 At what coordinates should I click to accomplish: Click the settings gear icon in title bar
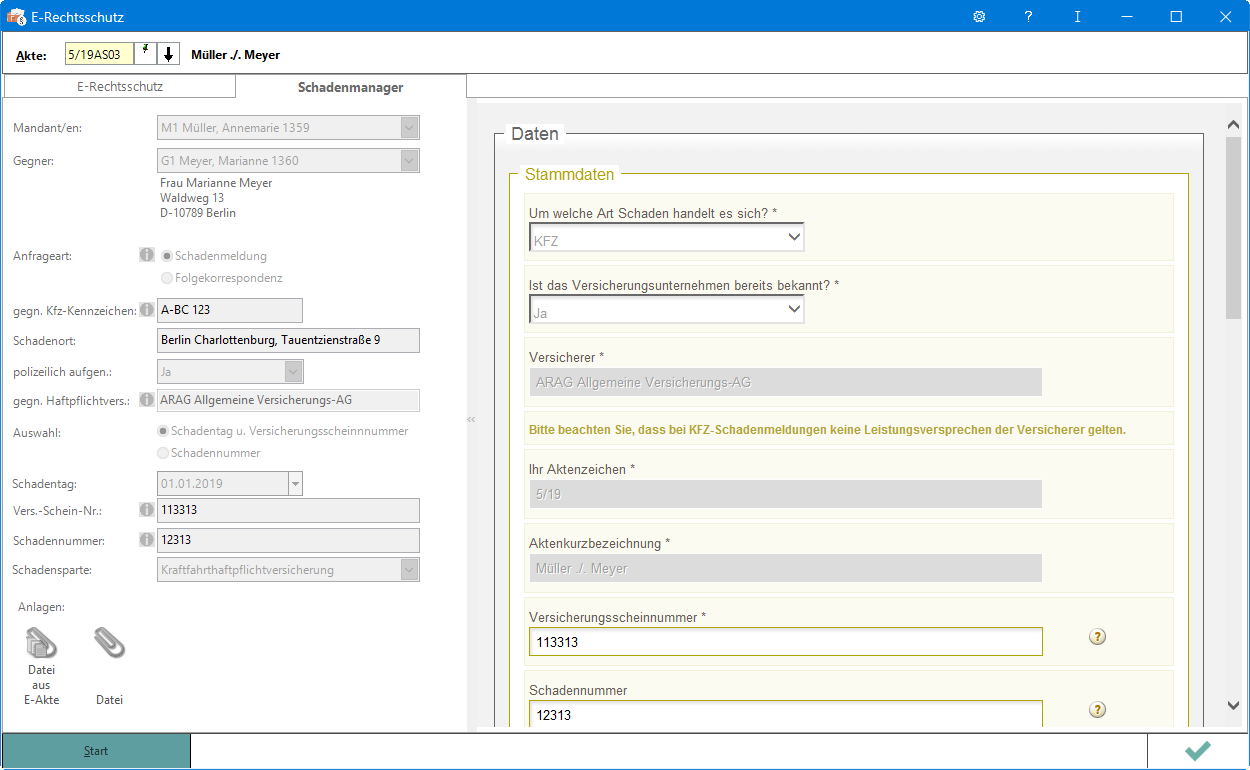tap(979, 17)
